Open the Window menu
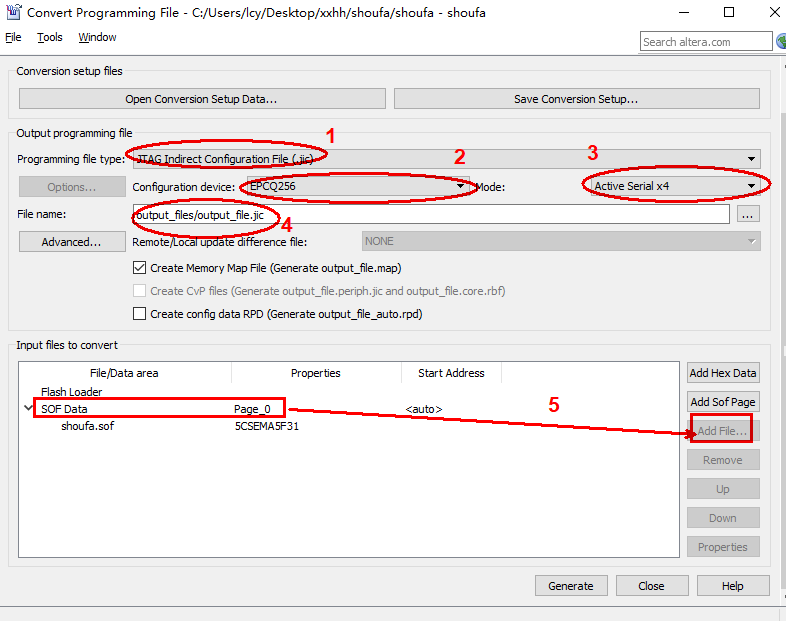The width and height of the screenshot is (786, 621). (97, 37)
